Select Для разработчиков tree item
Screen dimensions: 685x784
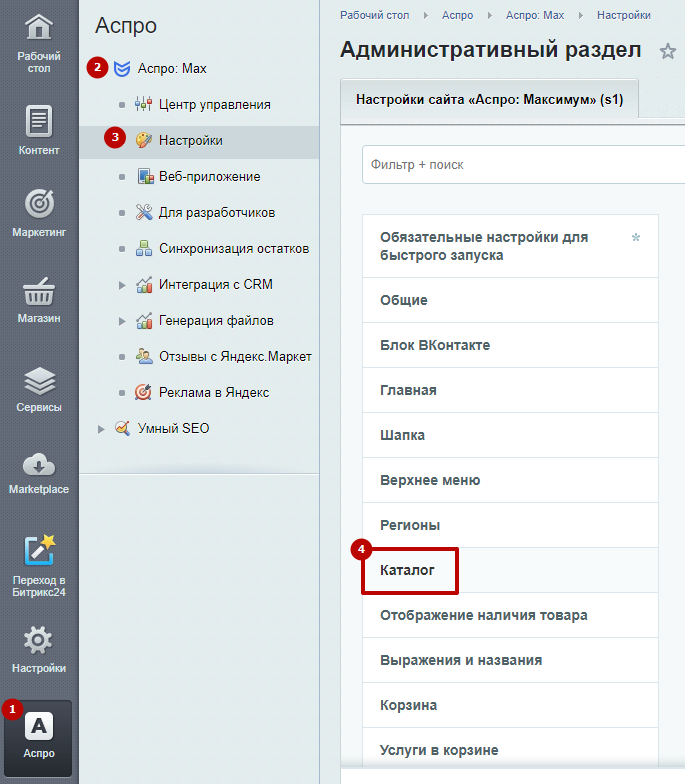tap(217, 212)
